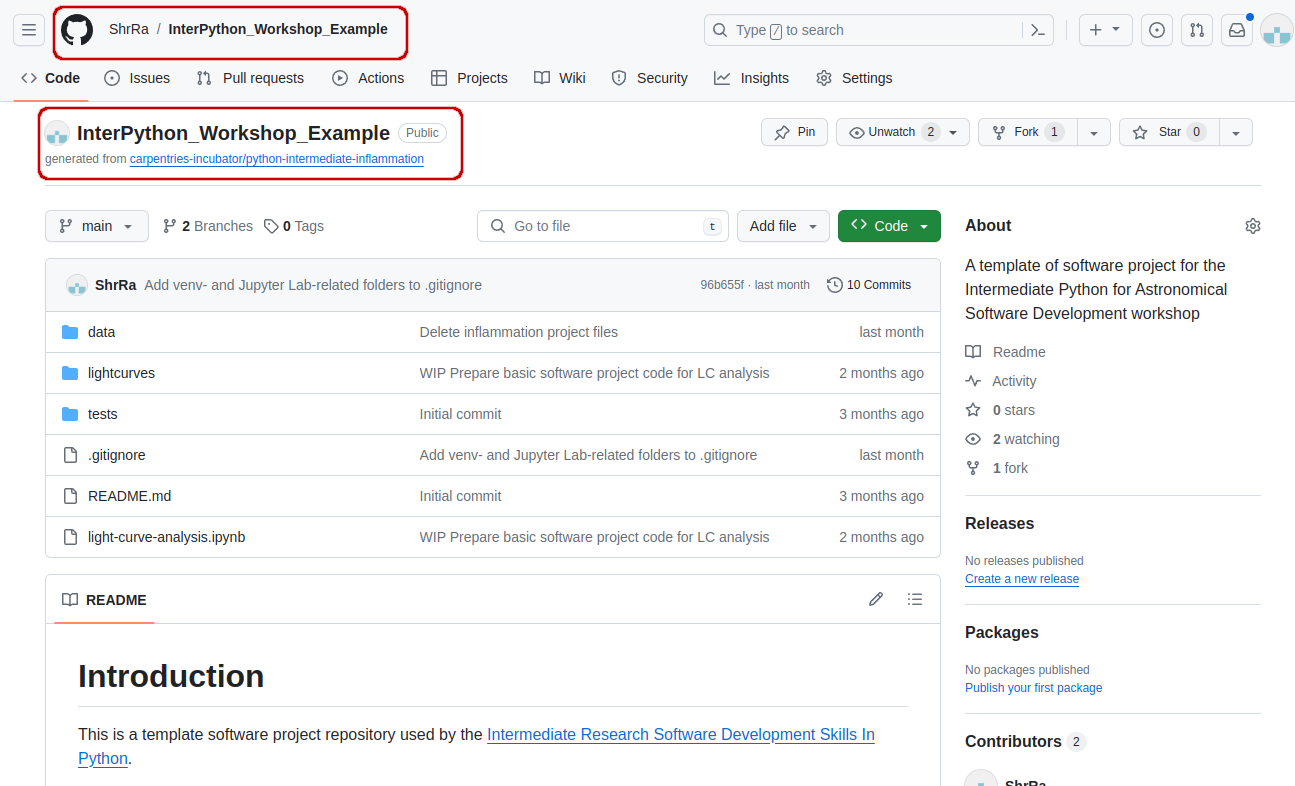Open InterPython_Workshop_Example breadcrumb link

point(278,29)
